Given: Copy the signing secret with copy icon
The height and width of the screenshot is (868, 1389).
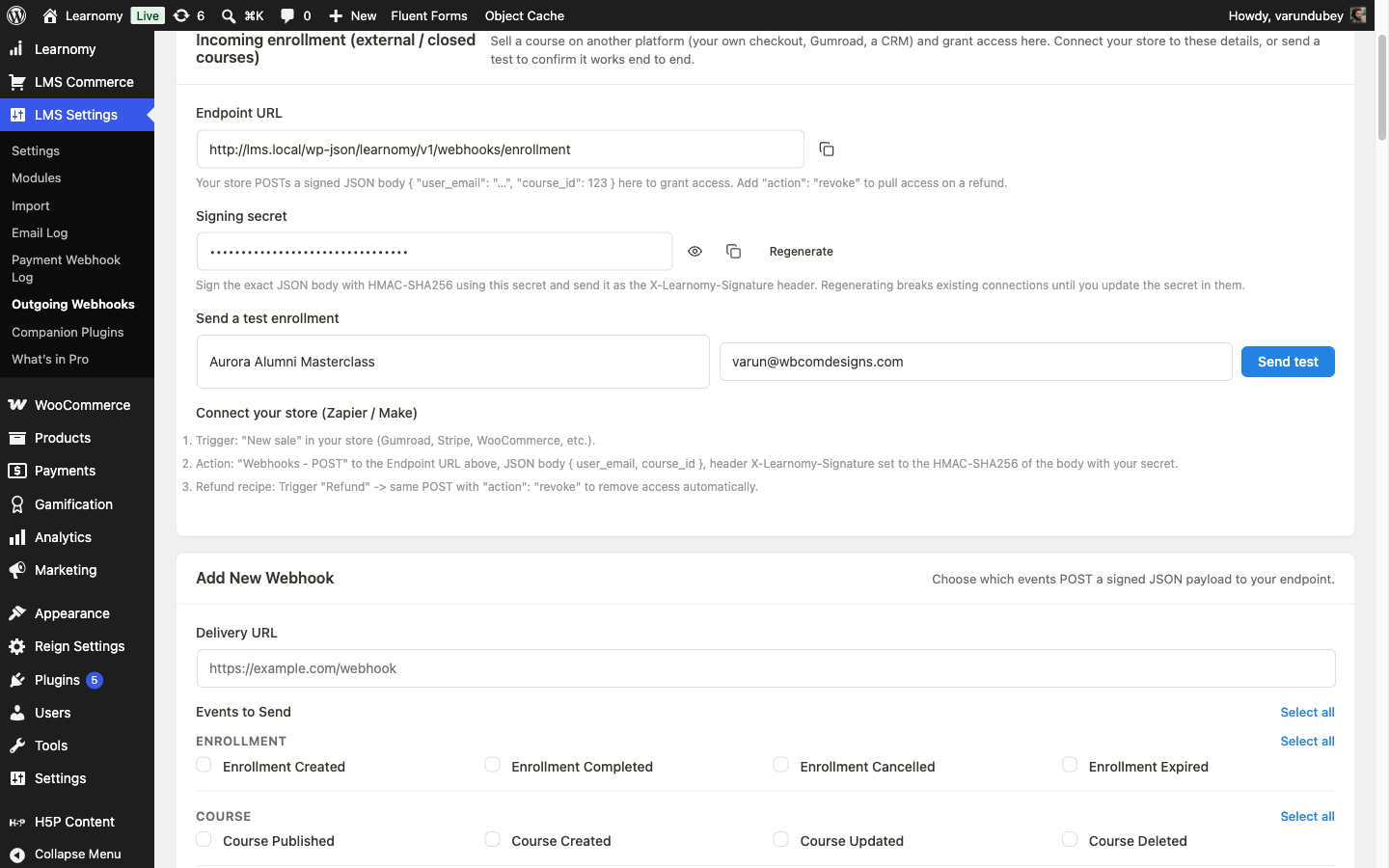Looking at the screenshot, I should (x=733, y=252).
